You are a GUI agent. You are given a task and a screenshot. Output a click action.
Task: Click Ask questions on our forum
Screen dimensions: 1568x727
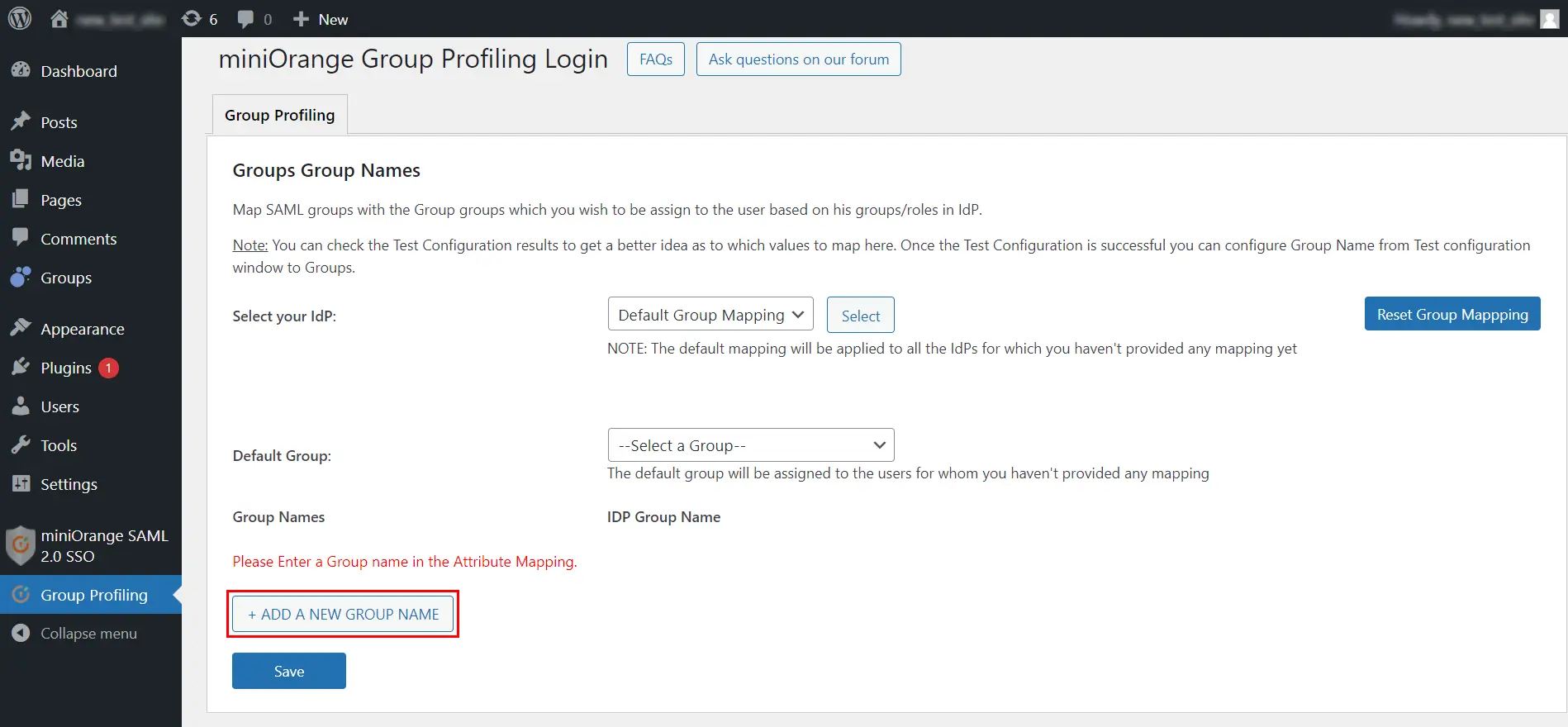tap(799, 59)
